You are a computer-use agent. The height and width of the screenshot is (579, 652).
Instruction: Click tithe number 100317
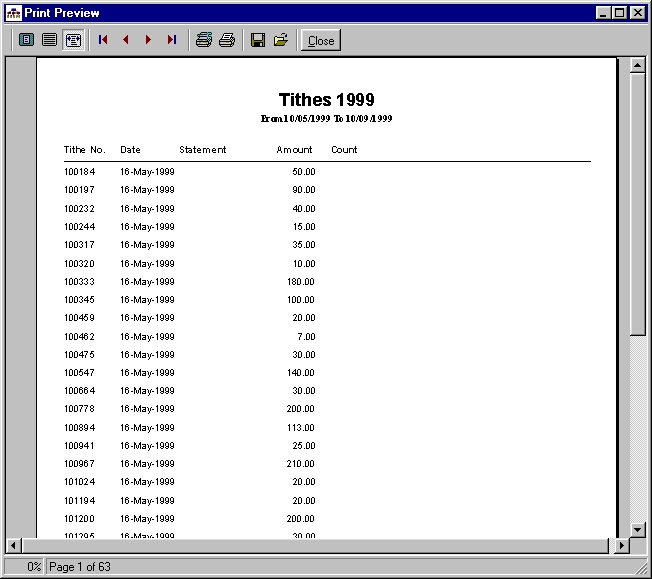[79, 245]
